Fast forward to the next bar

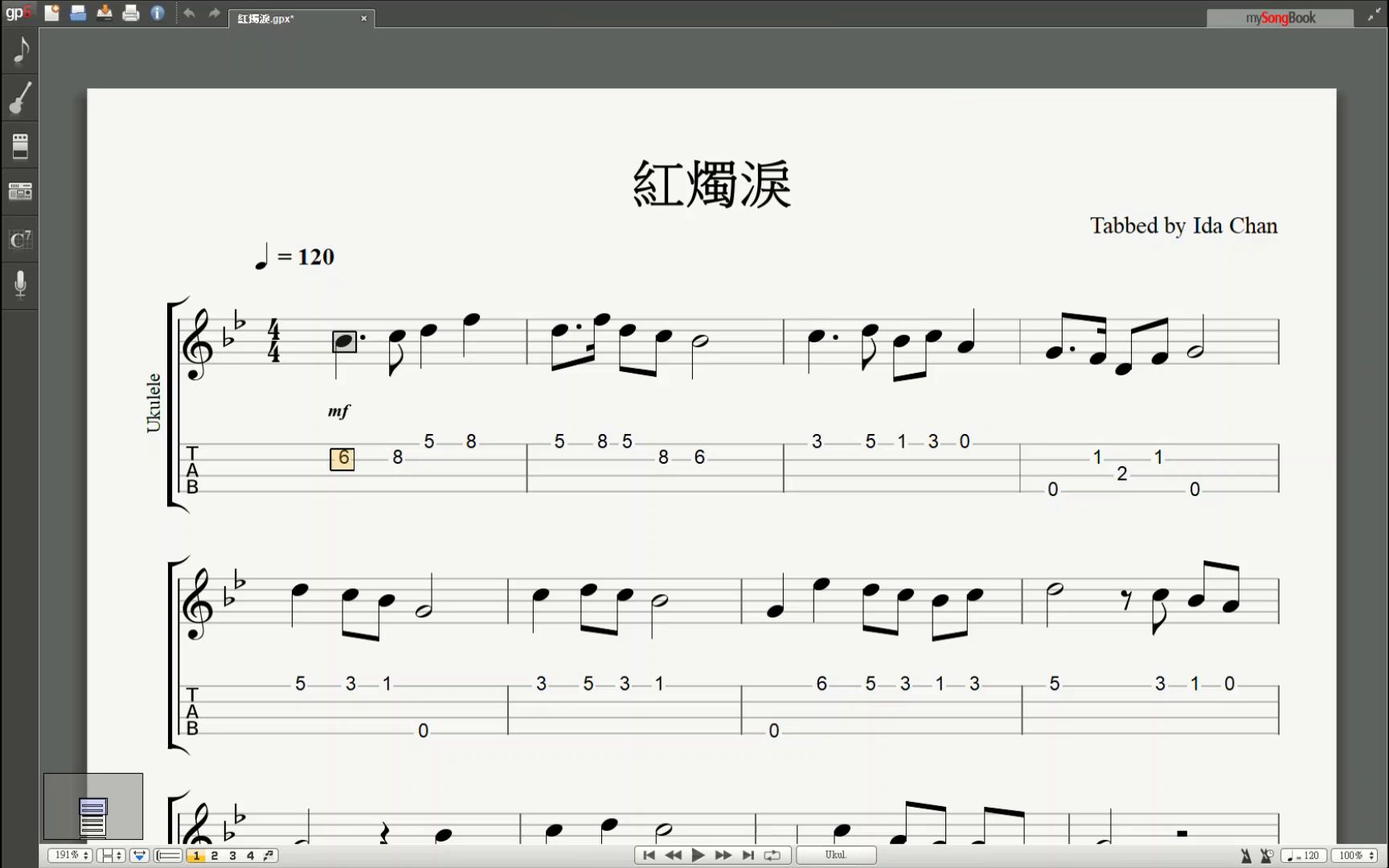point(723,855)
